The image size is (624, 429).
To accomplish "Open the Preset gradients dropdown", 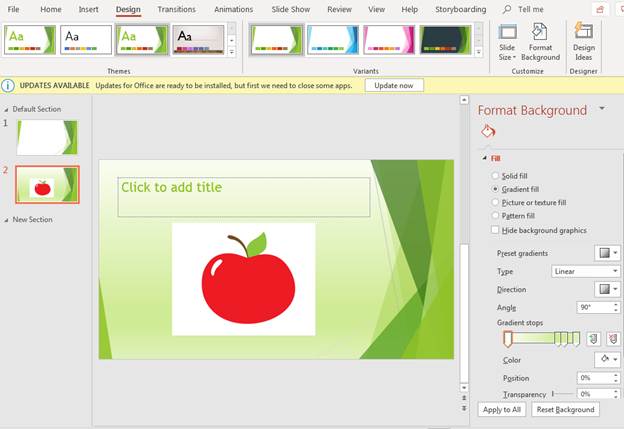I will point(607,253).
